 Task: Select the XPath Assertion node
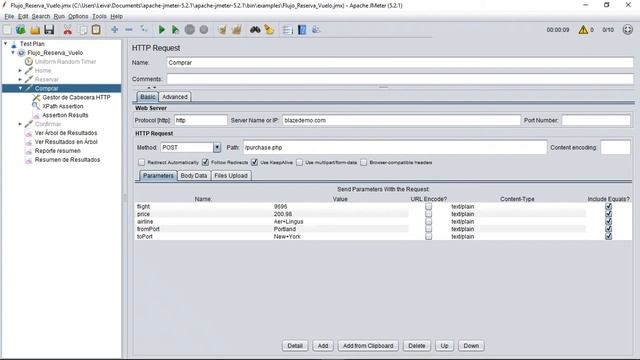(x=63, y=106)
